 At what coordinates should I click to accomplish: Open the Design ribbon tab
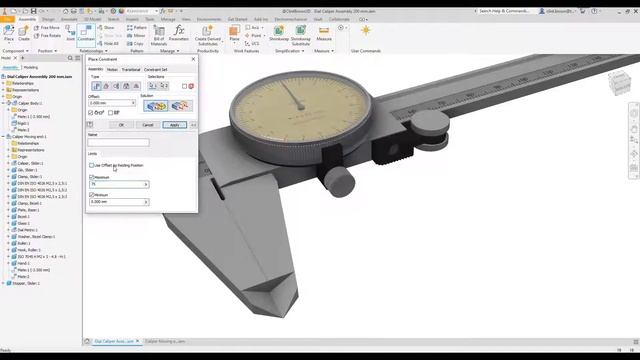pos(48,19)
